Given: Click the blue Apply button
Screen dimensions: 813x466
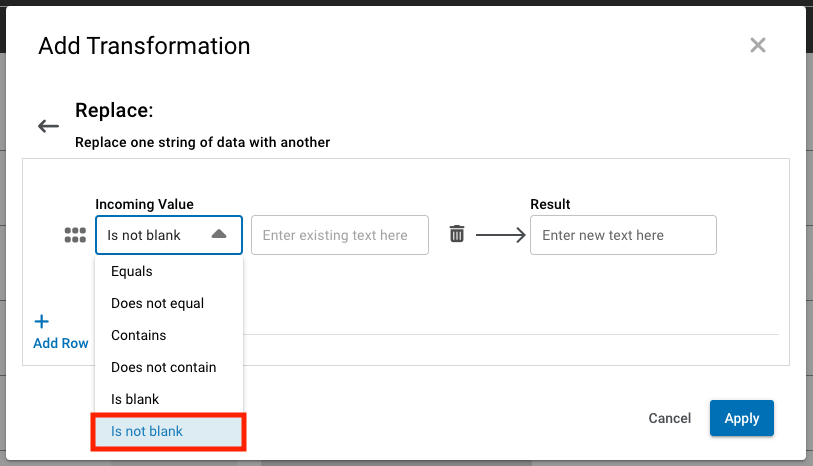Looking at the screenshot, I should click(x=741, y=418).
